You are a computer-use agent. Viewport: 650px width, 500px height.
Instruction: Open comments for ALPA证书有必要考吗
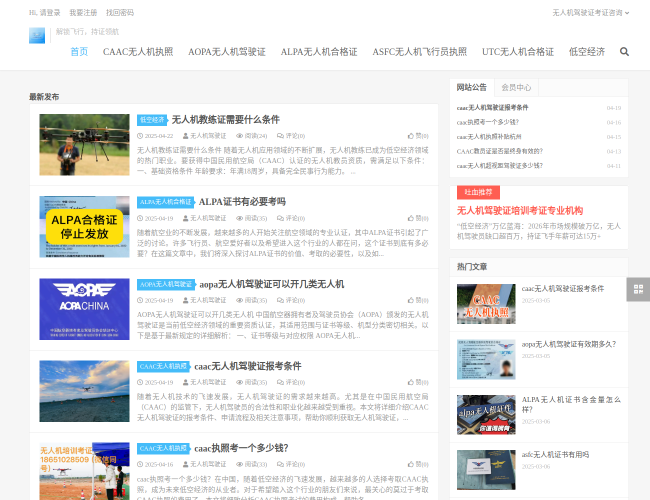(291, 218)
